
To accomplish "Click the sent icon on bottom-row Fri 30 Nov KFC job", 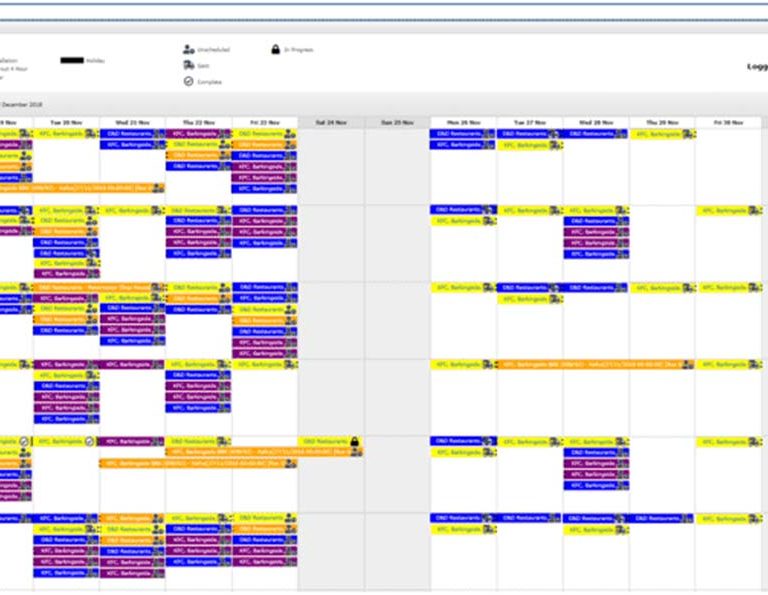I will [x=755, y=518].
